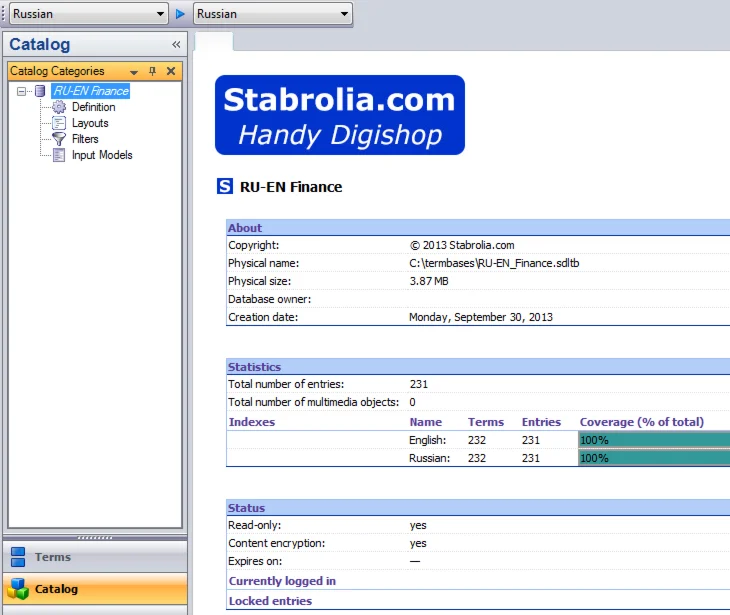Click the Stabrolia.com Handy Digishop banner
This screenshot has height=615, width=730.
[x=340, y=115]
